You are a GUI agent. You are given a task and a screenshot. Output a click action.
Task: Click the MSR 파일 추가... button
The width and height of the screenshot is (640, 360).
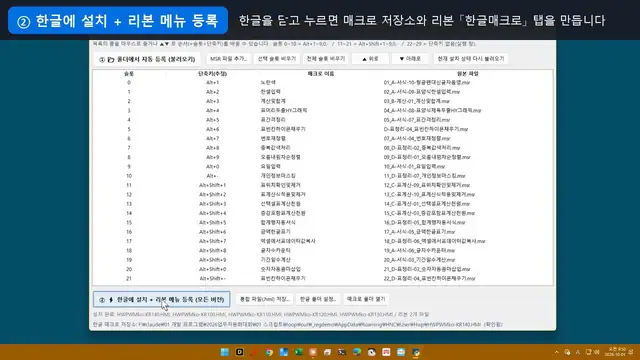(x=228, y=59)
